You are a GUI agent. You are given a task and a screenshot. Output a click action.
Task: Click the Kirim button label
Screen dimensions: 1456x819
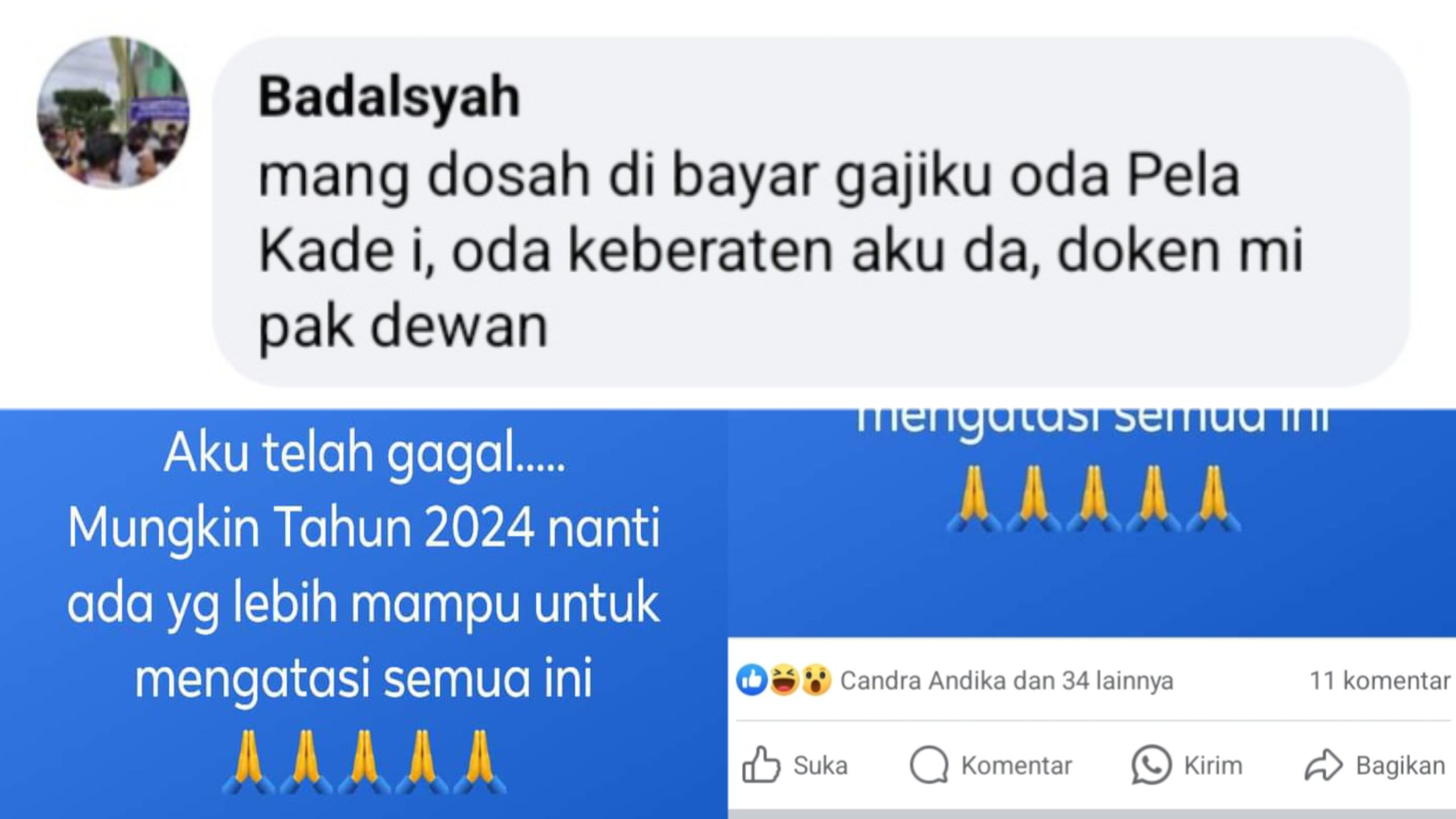[x=1213, y=766]
